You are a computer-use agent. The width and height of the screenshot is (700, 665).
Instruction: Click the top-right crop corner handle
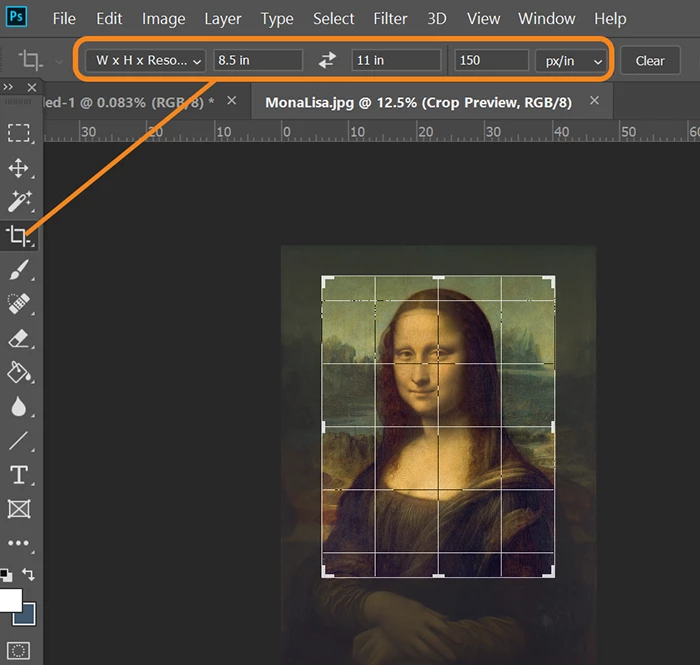click(x=550, y=282)
